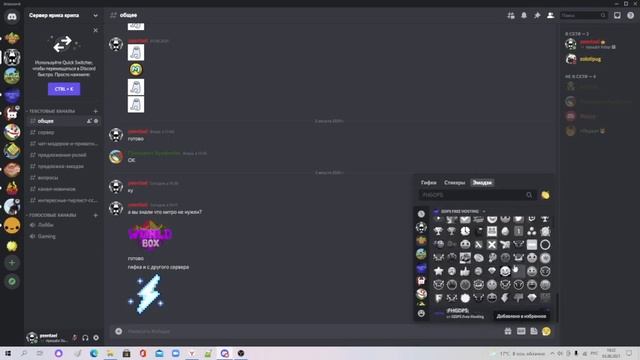640x360 pixels.
Task: Open user settings gear beside headphones
Action: point(96,338)
